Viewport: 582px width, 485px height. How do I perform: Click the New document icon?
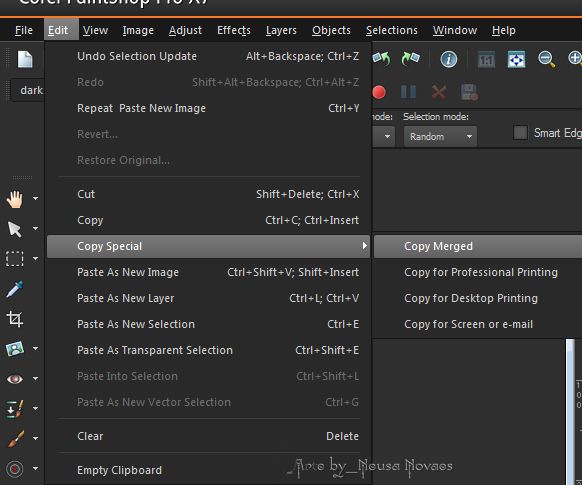[25, 59]
